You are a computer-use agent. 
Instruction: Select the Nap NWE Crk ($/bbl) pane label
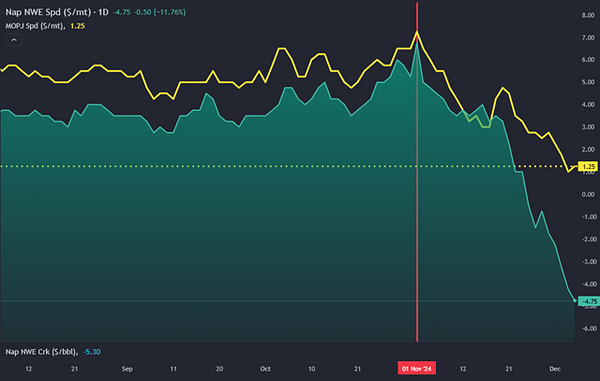click(41, 352)
